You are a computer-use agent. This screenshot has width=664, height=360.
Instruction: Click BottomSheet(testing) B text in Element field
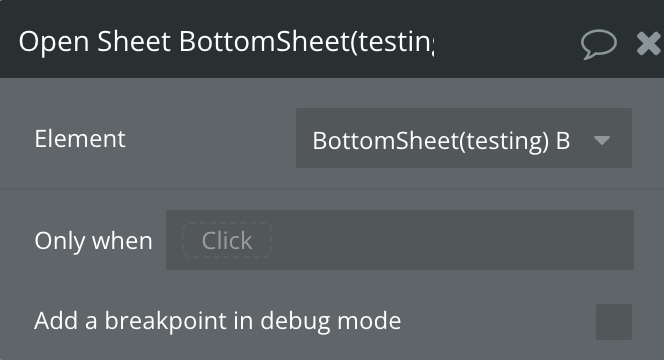point(441,141)
